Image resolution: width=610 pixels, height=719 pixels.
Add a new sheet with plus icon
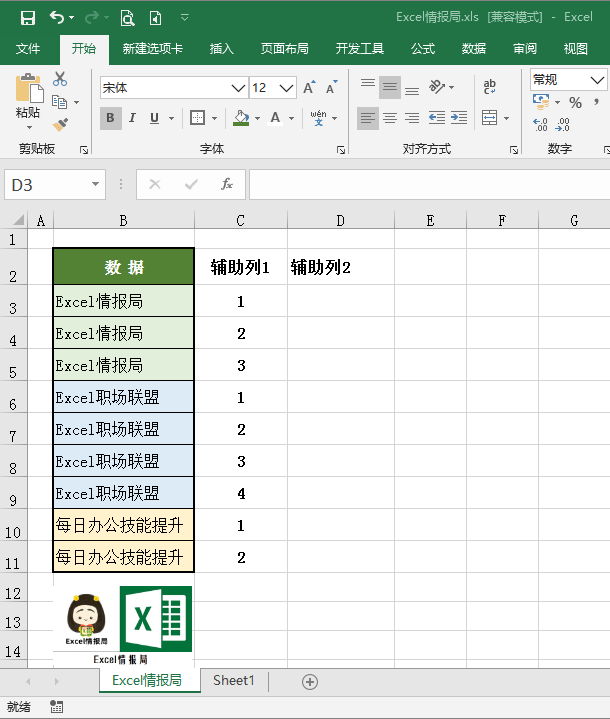310,682
